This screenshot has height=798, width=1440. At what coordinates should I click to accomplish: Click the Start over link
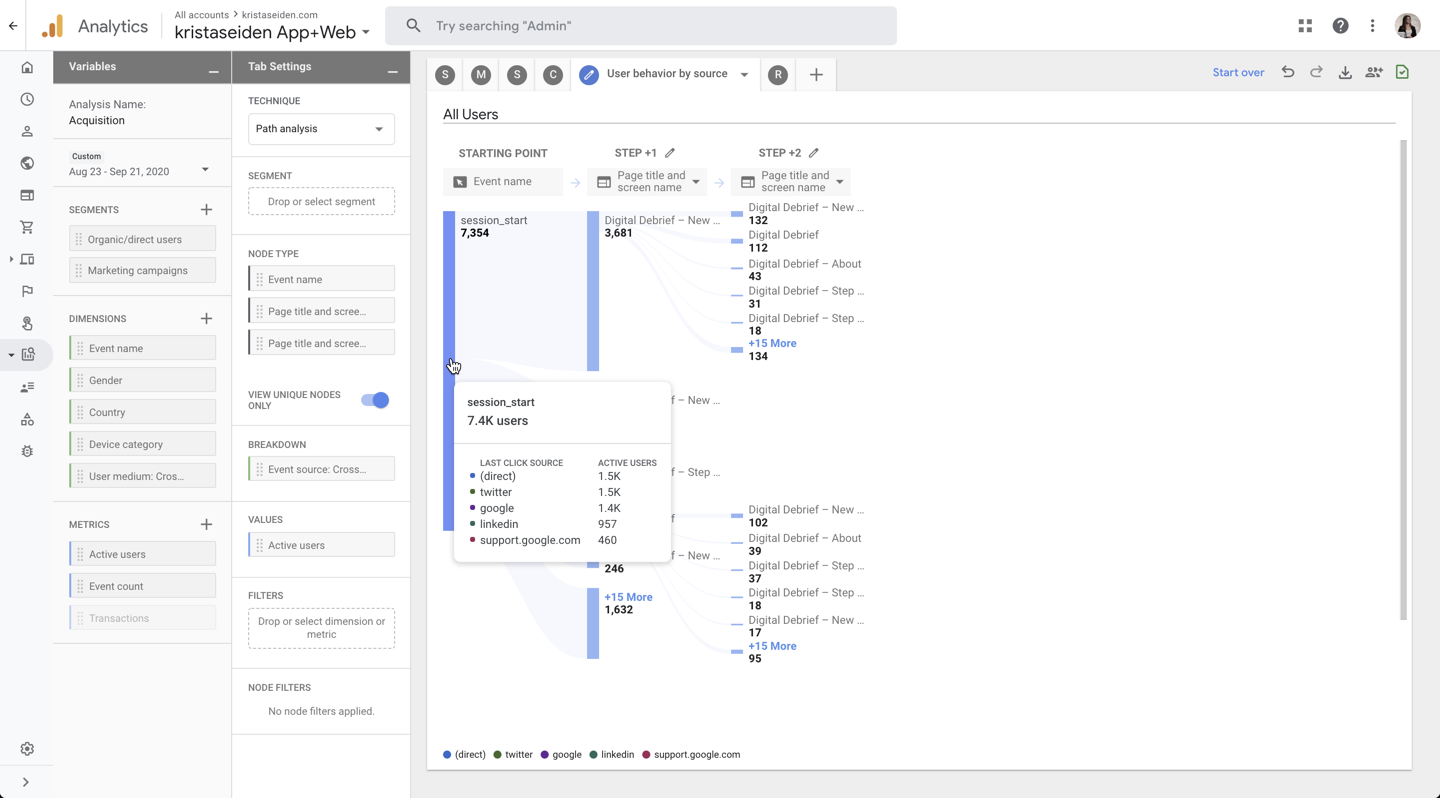click(1238, 73)
